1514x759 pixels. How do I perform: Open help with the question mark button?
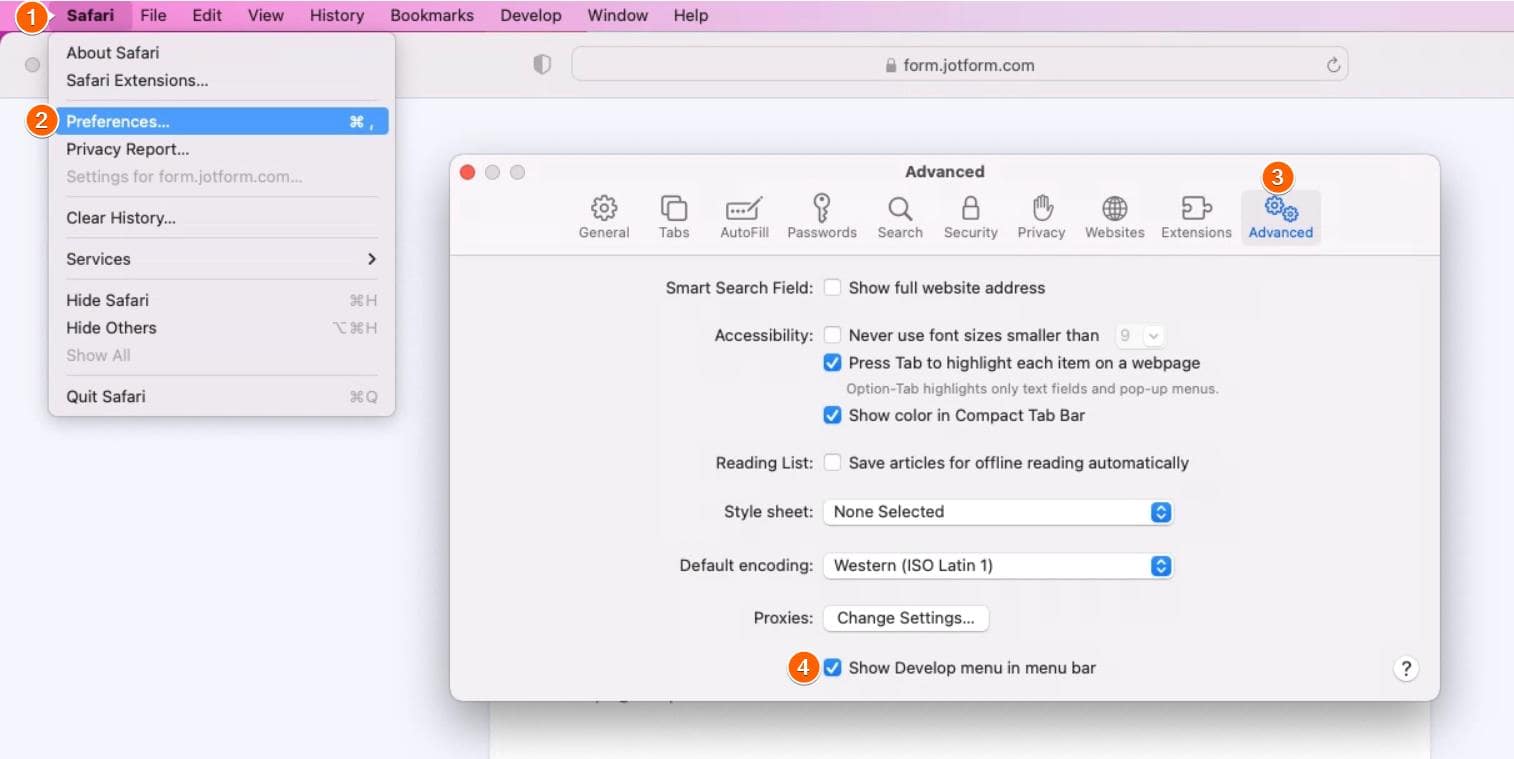click(x=1406, y=668)
